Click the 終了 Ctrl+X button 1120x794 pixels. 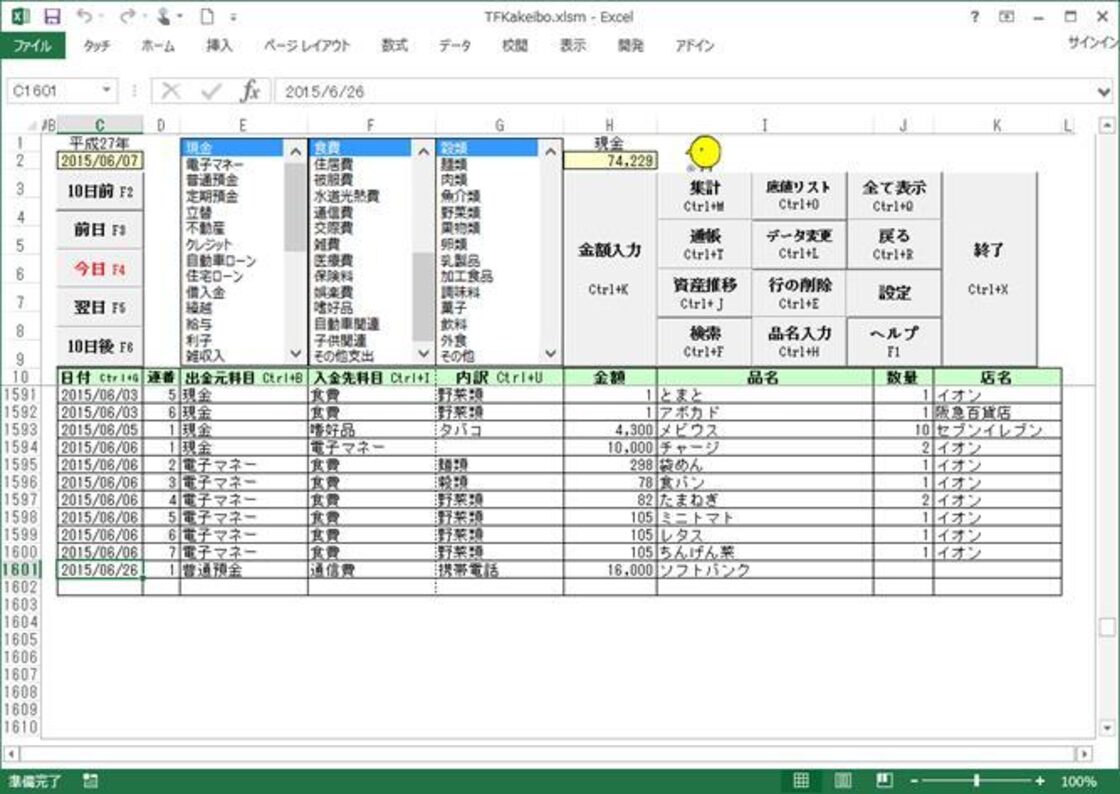coord(989,268)
